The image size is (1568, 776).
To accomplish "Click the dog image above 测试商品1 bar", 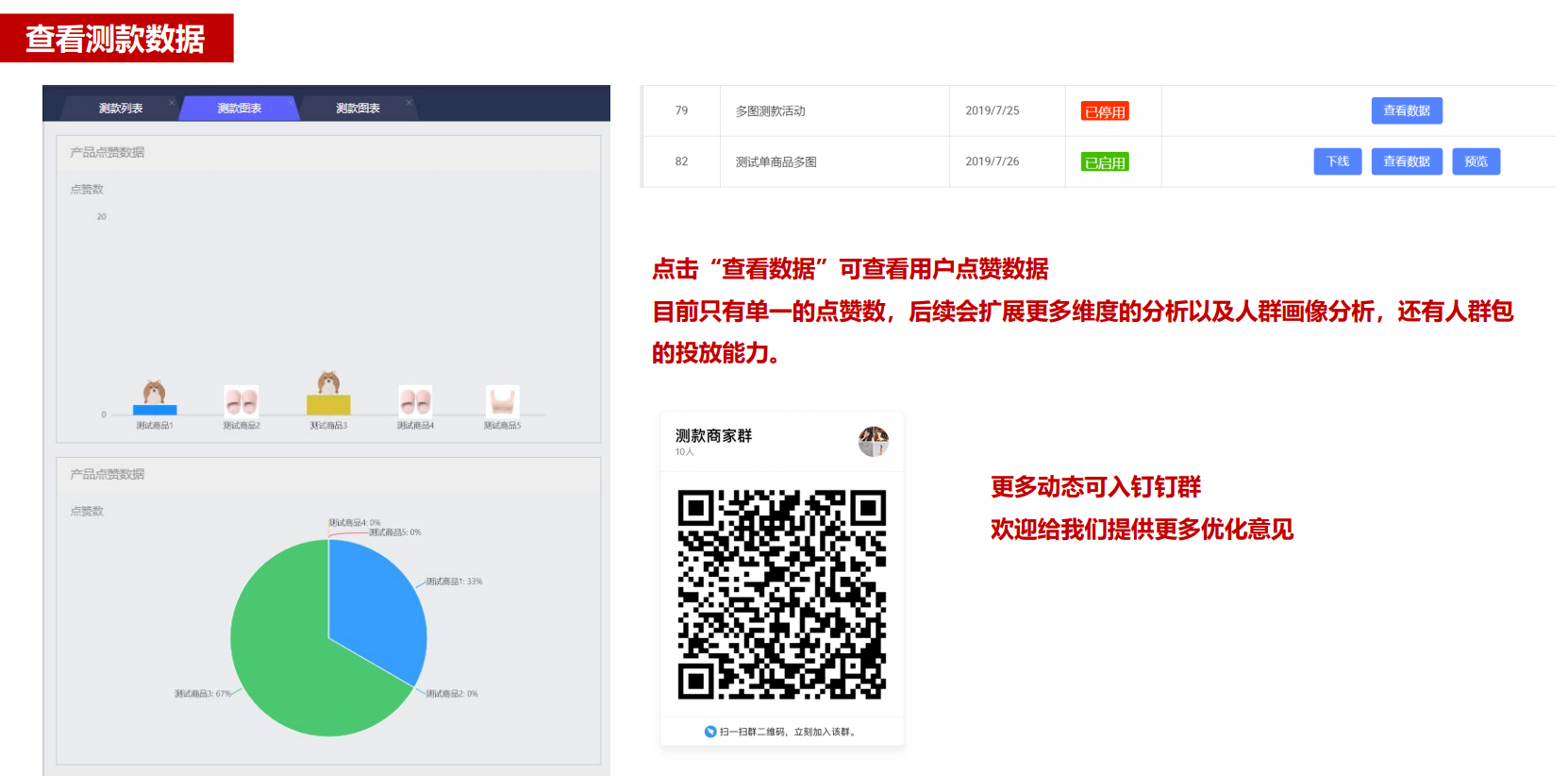I will (154, 391).
